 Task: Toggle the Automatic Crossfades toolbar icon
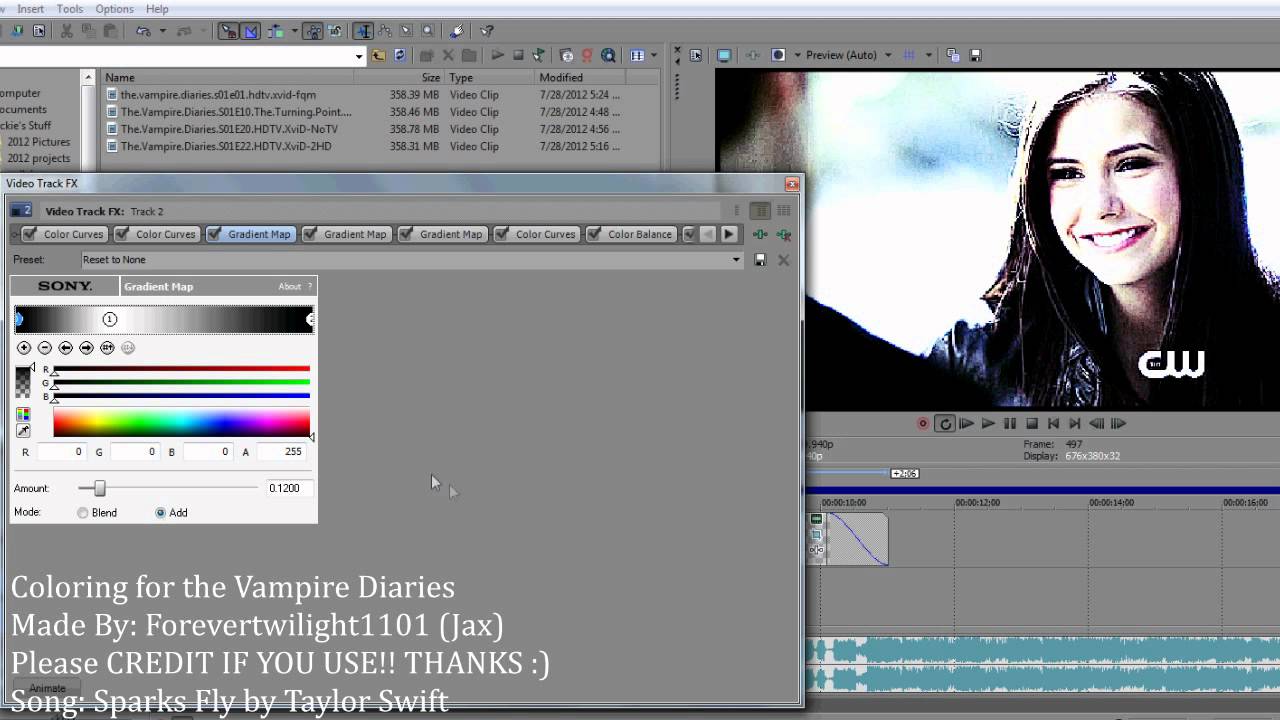coord(250,31)
